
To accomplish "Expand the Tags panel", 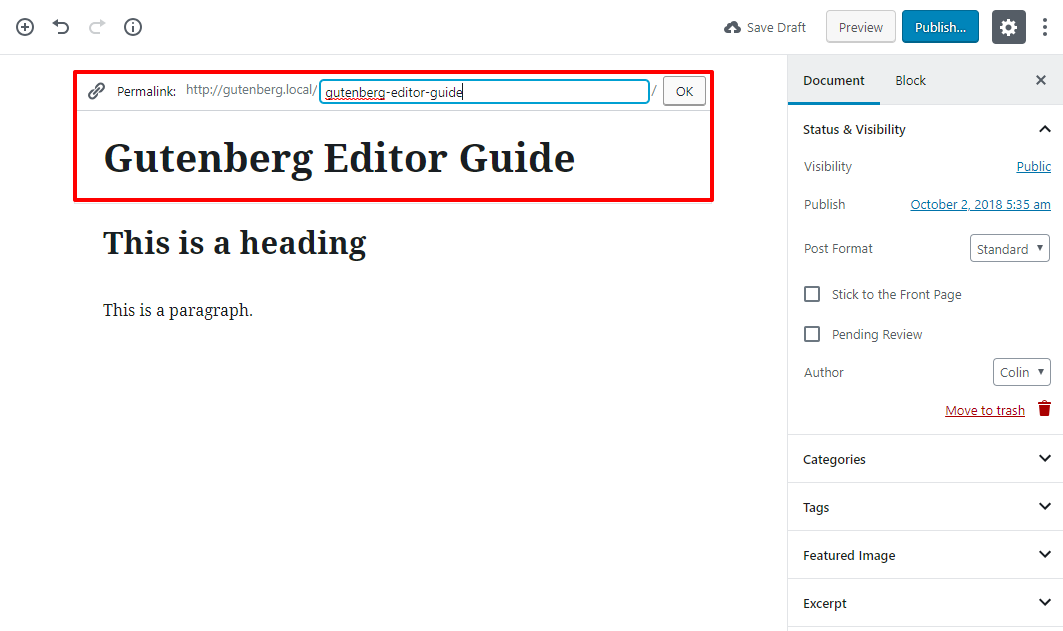I will click(925, 507).
